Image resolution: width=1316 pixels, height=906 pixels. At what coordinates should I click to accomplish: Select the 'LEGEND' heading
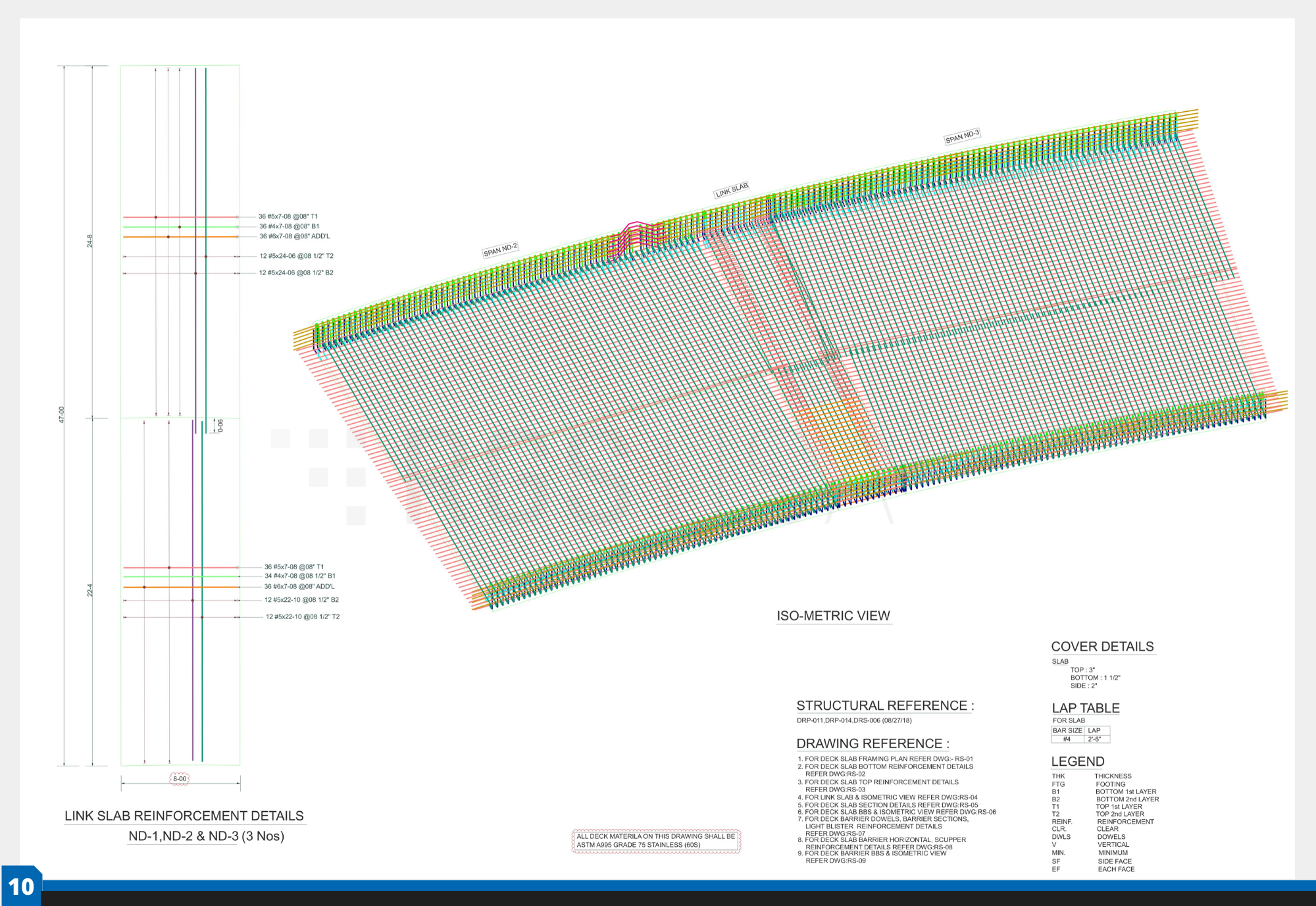click(x=1078, y=762)
